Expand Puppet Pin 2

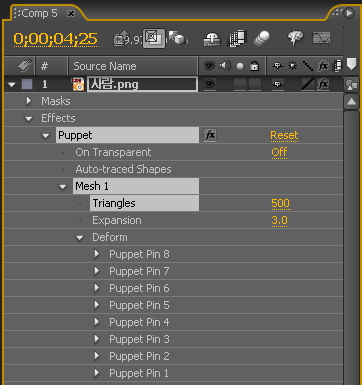(x=97, y=356)
